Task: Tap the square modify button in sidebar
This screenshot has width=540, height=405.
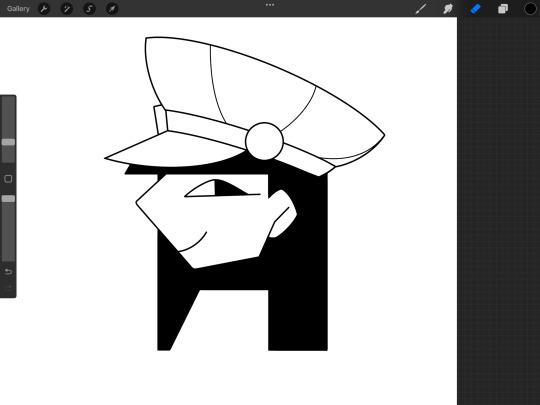Action: tap(8, 179)
